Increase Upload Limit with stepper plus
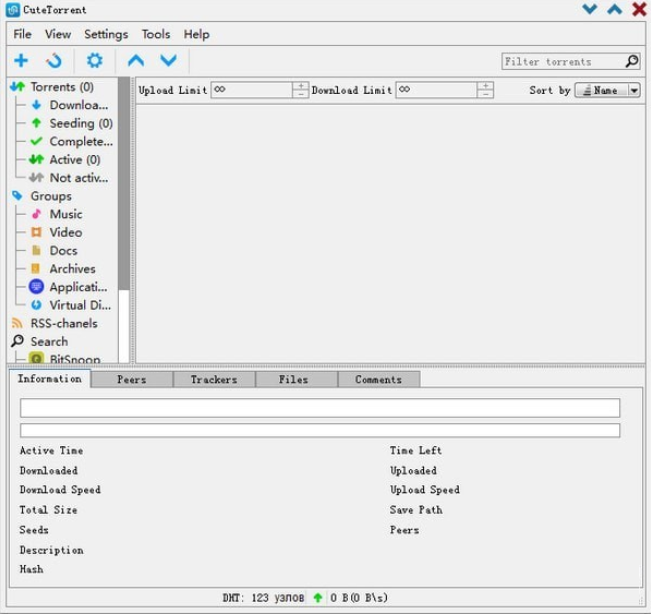This screenshot has height=614, width=651. click(x=300, y=86)
